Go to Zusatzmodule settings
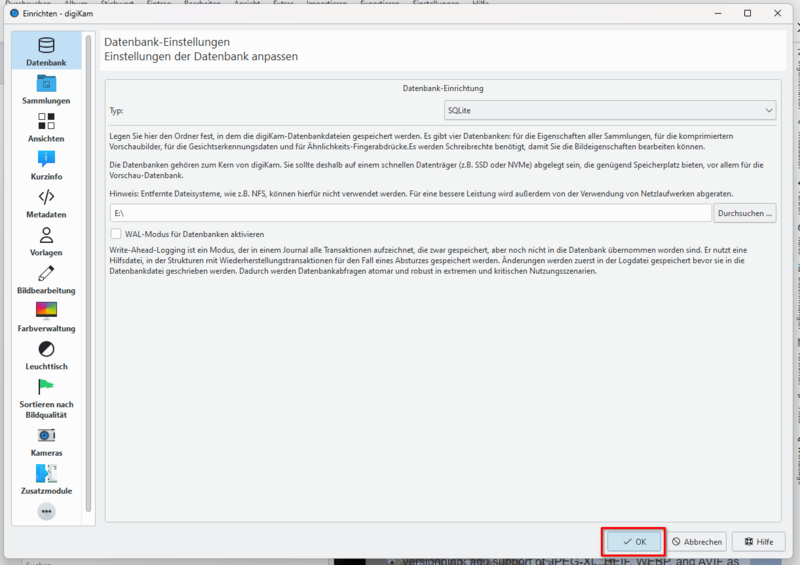The height and width of the screenshot is (565, 800). [46, 479]
